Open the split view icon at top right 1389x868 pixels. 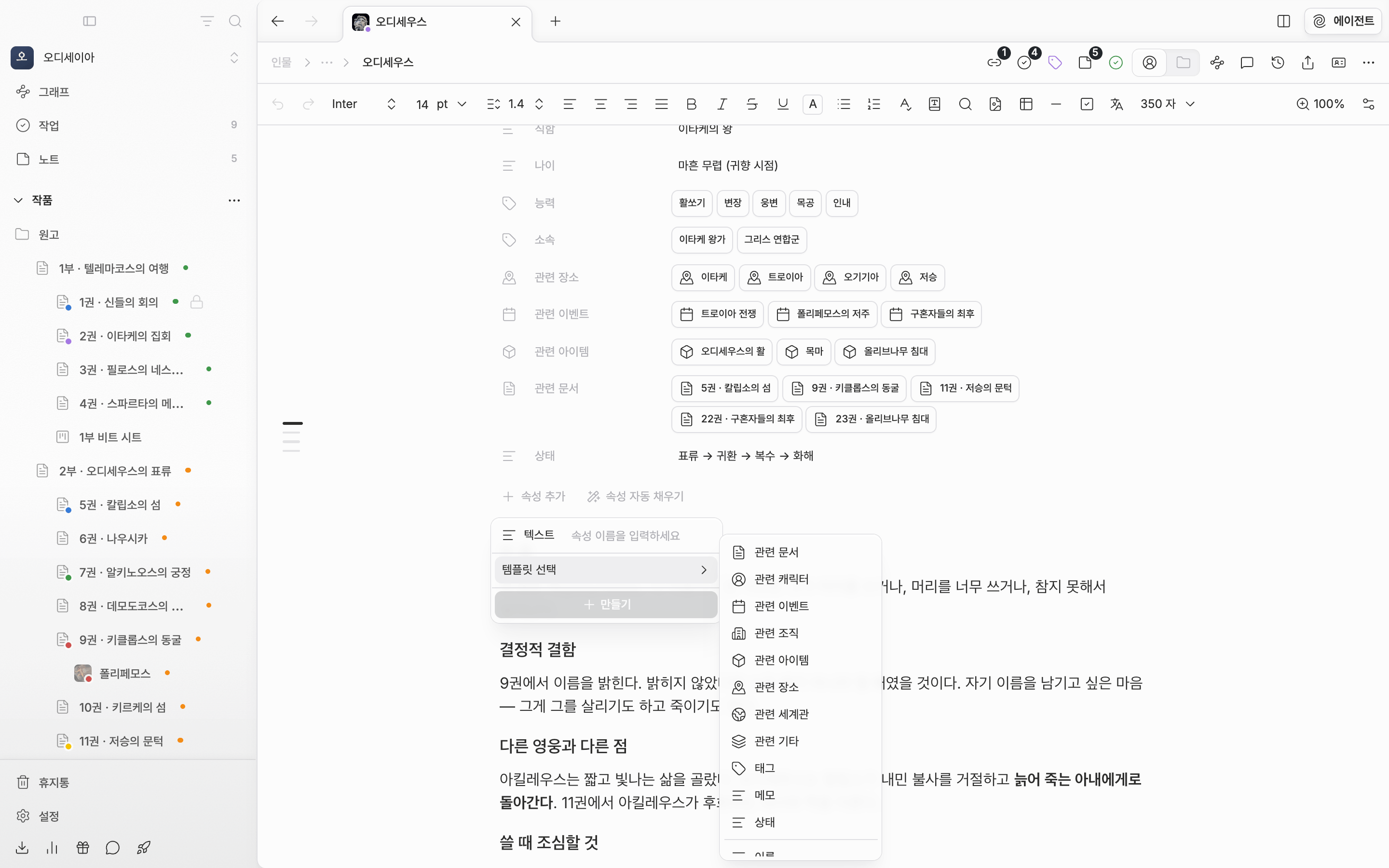click(1283, 21)
